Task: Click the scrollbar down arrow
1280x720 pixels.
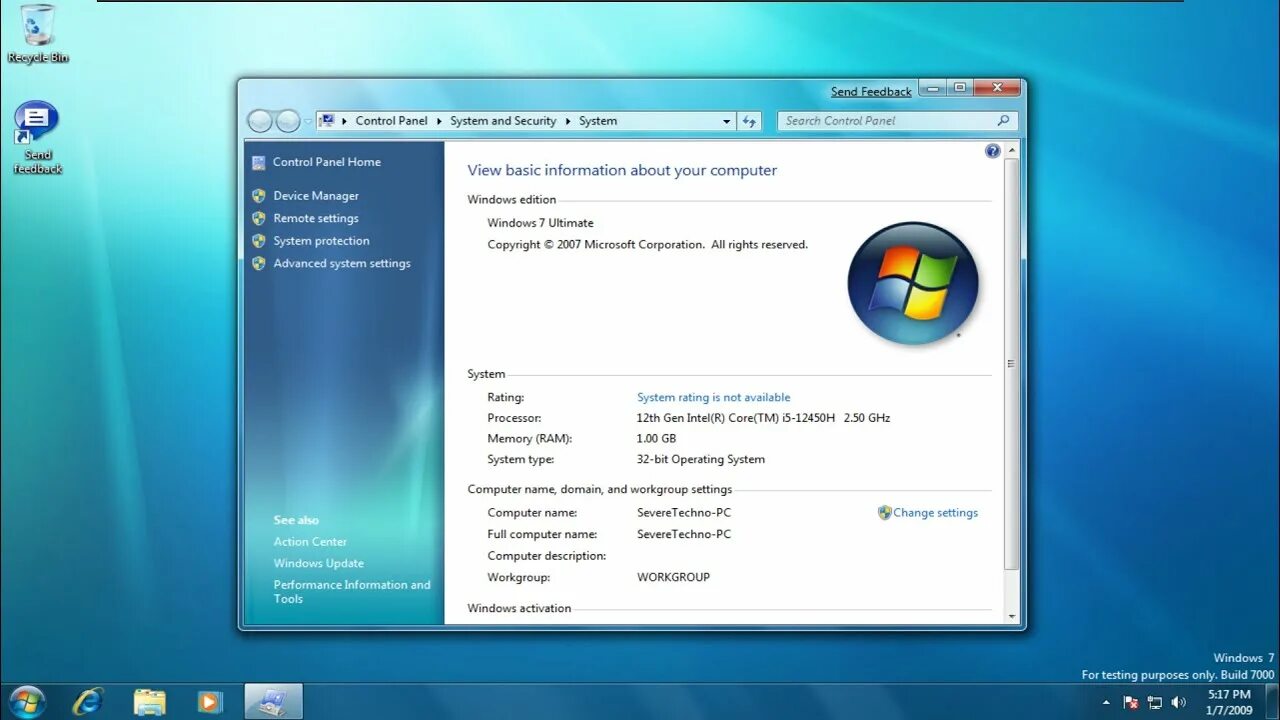Action: click(x=1011, y=617)
